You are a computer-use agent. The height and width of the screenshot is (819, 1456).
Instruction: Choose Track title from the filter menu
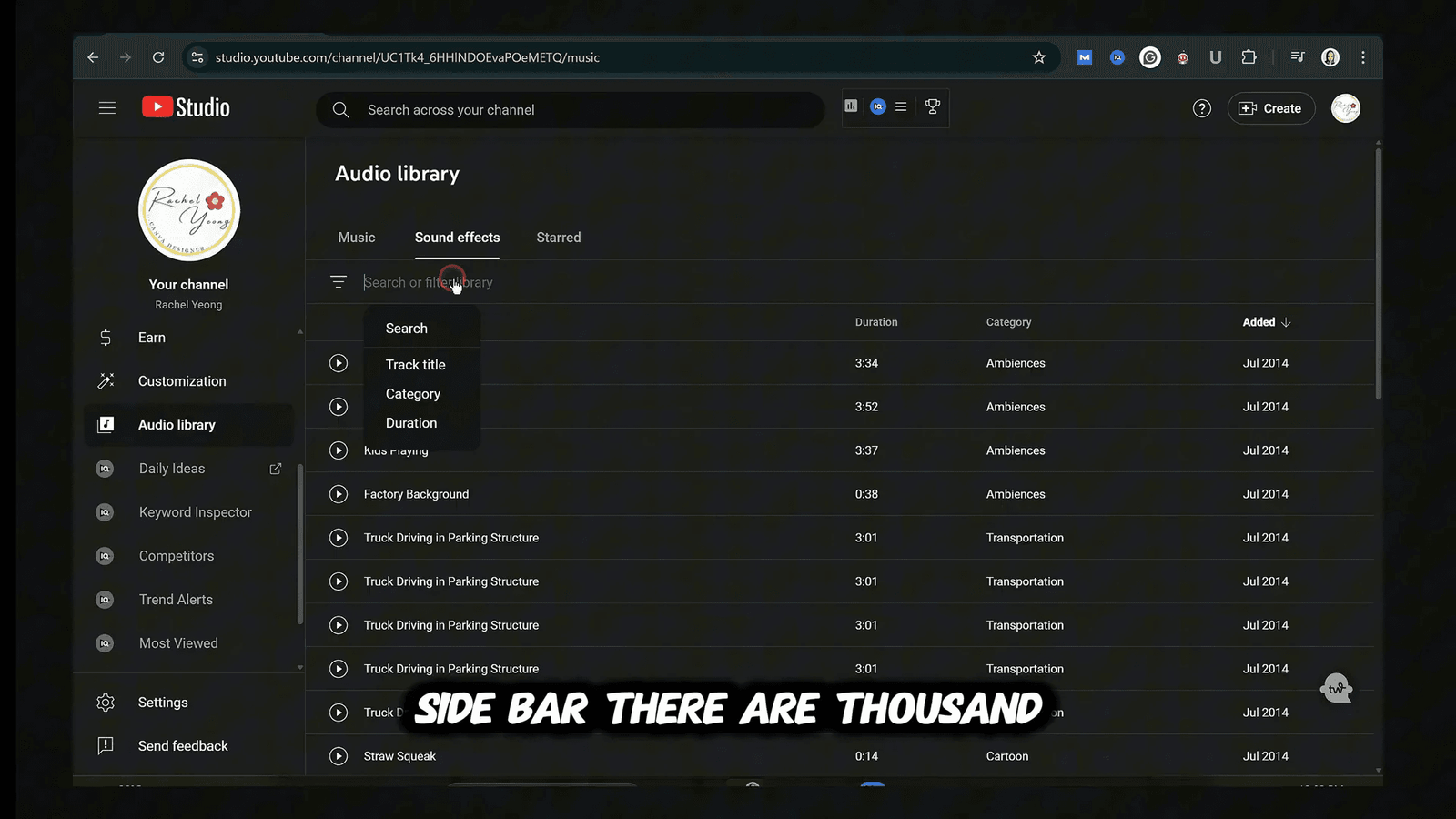click(415, 364)
